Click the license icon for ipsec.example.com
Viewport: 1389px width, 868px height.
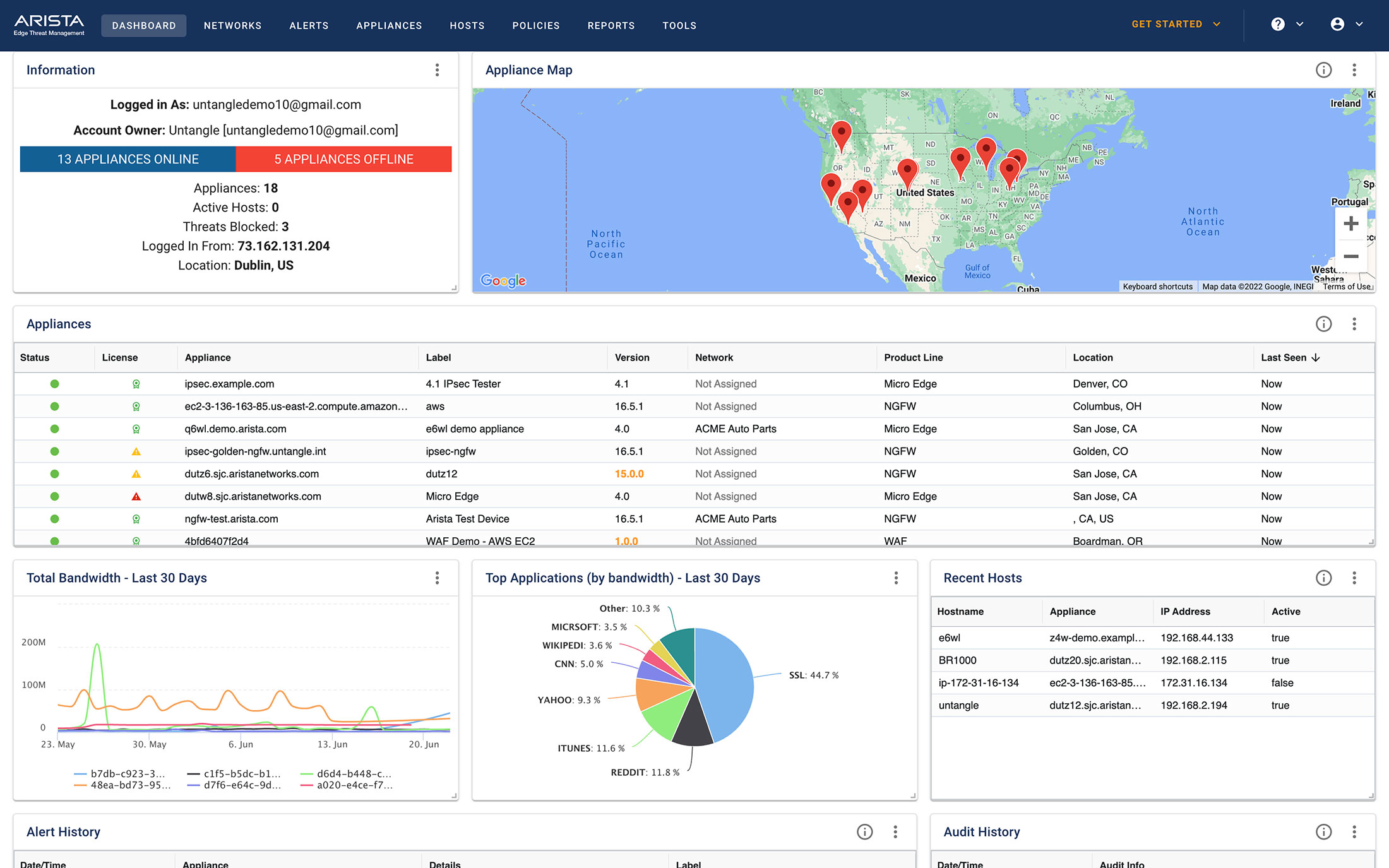(136, 384)
